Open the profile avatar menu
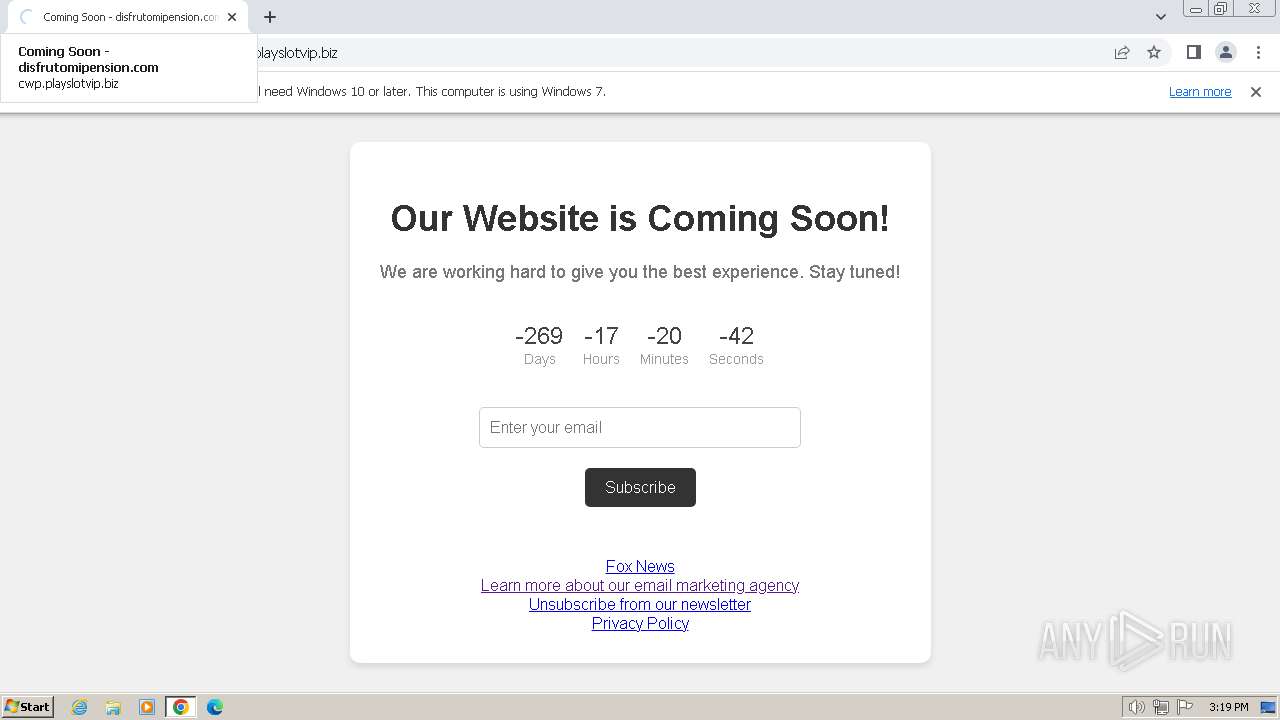 point(1226,53)
